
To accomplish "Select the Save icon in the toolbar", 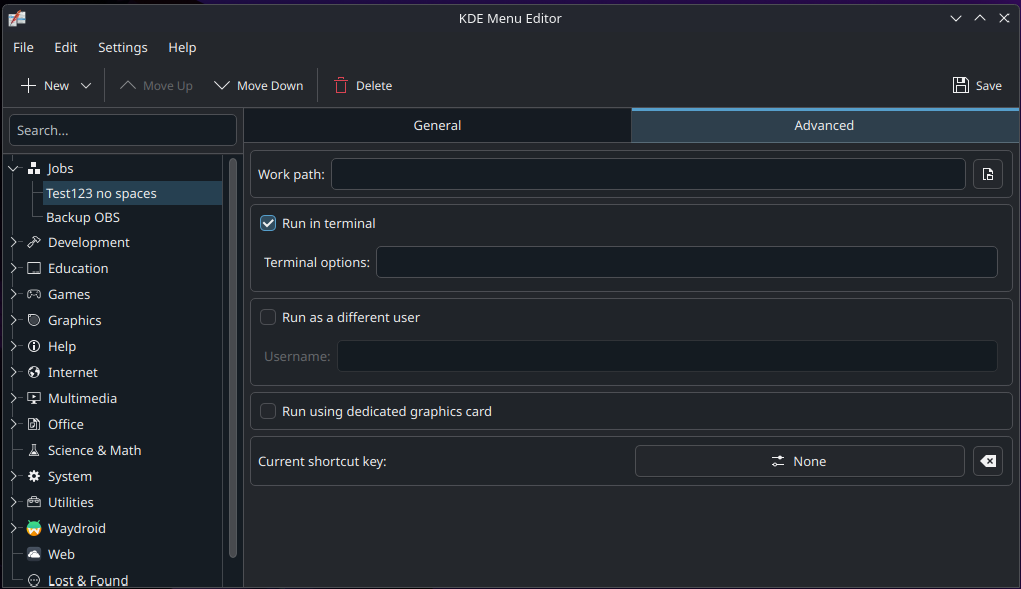I will 960,85.
